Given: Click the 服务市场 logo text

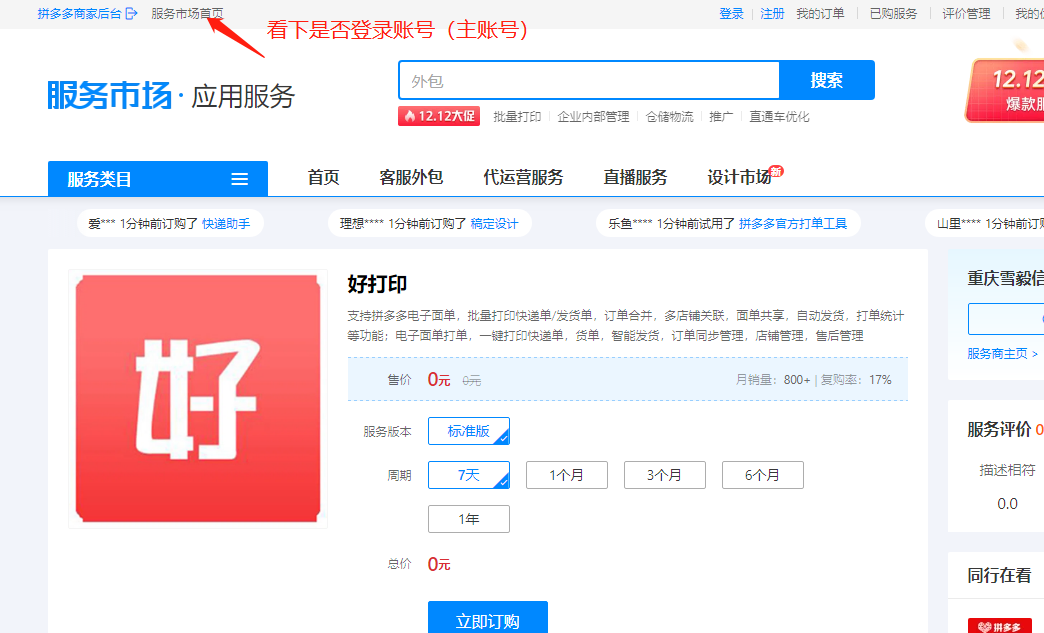Looking at the screenshot, I should point(109,95).
